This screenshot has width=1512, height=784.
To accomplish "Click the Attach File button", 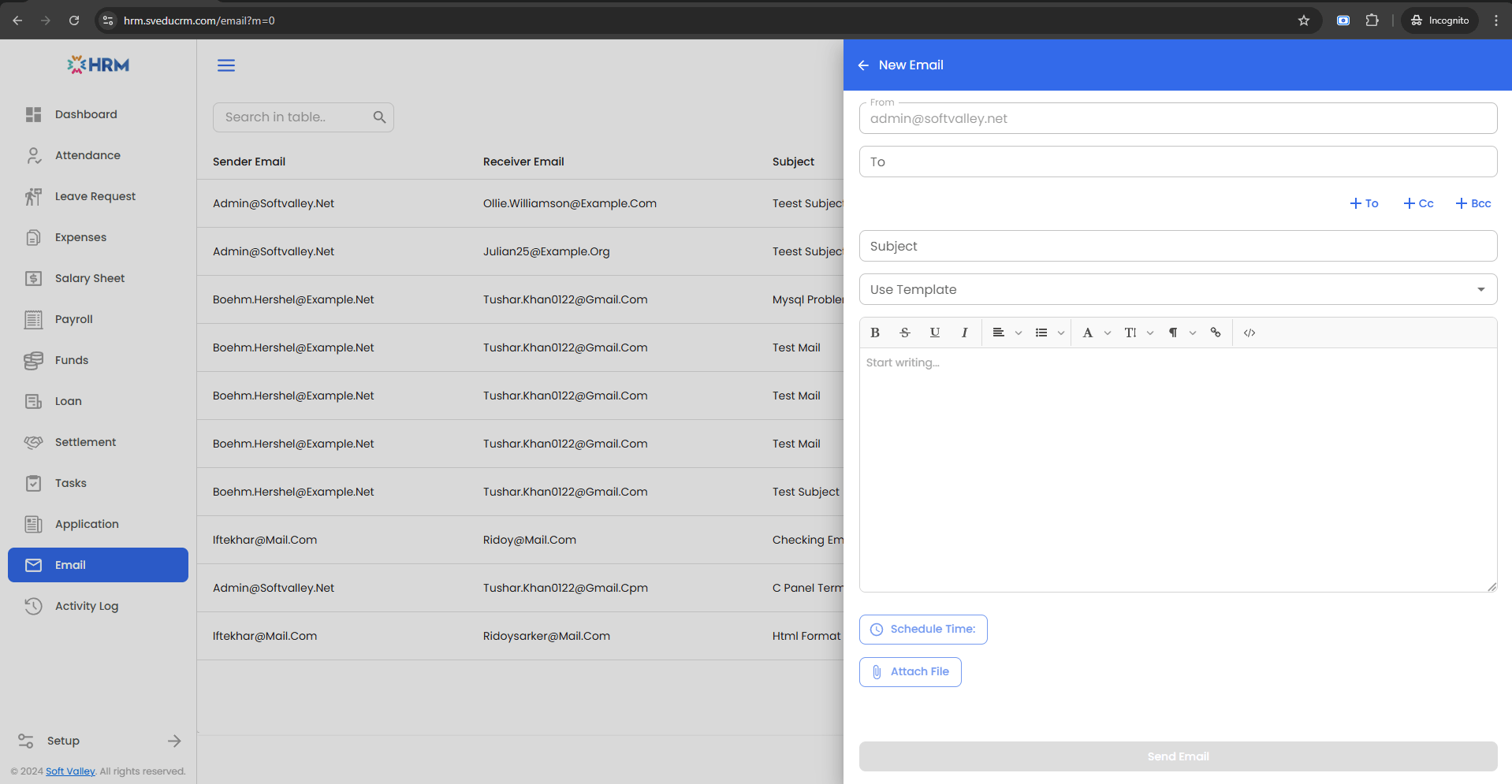I will click(911, 672).
